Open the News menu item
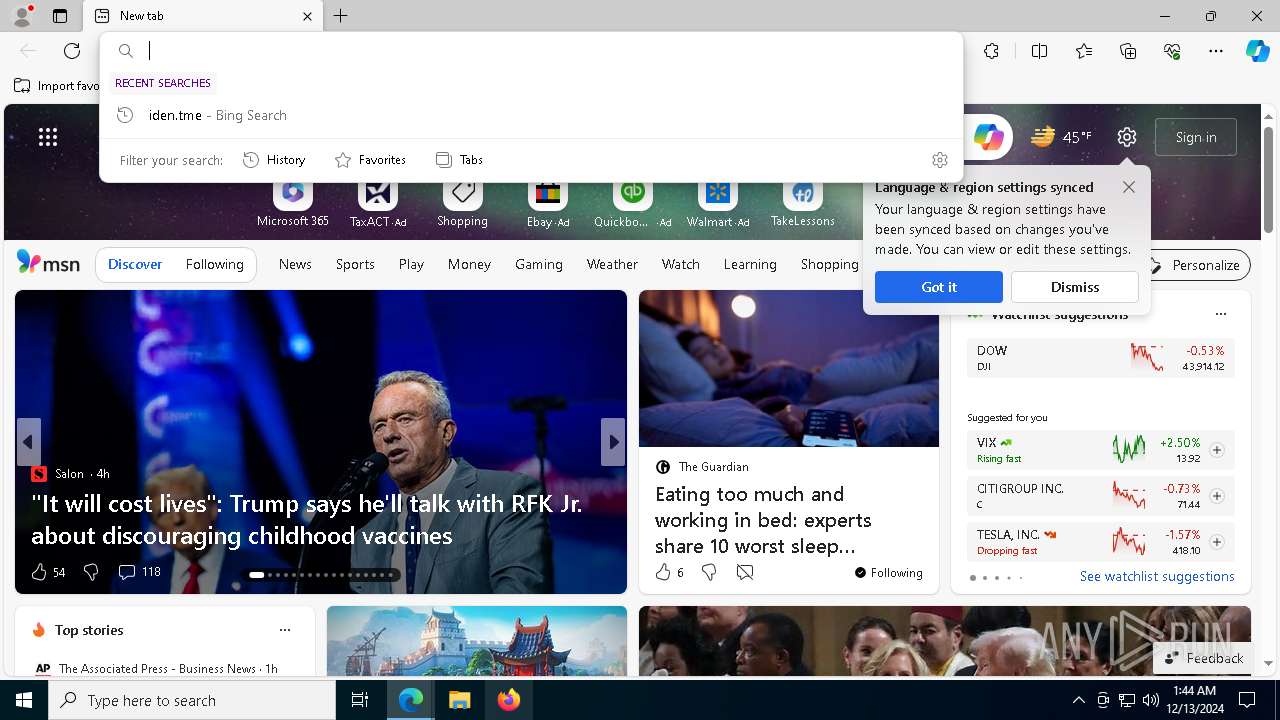The image size is (1280, 720). coord(295,264)
